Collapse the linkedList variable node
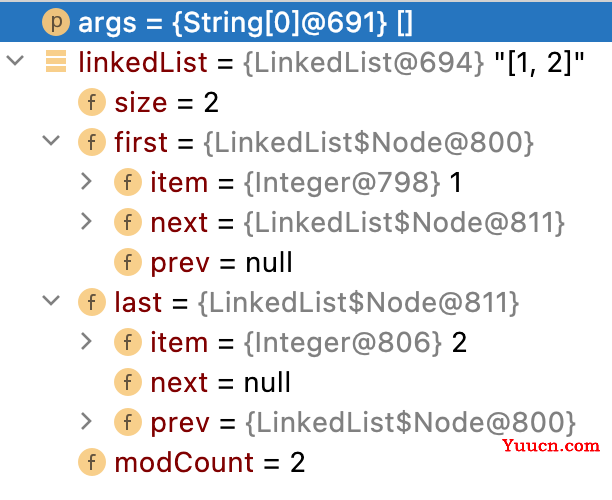This screenshot has height=500, width=612. [x=15, y=61]
